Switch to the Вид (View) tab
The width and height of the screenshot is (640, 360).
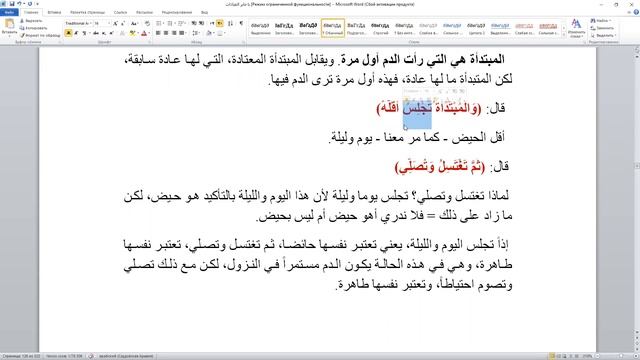204,12
